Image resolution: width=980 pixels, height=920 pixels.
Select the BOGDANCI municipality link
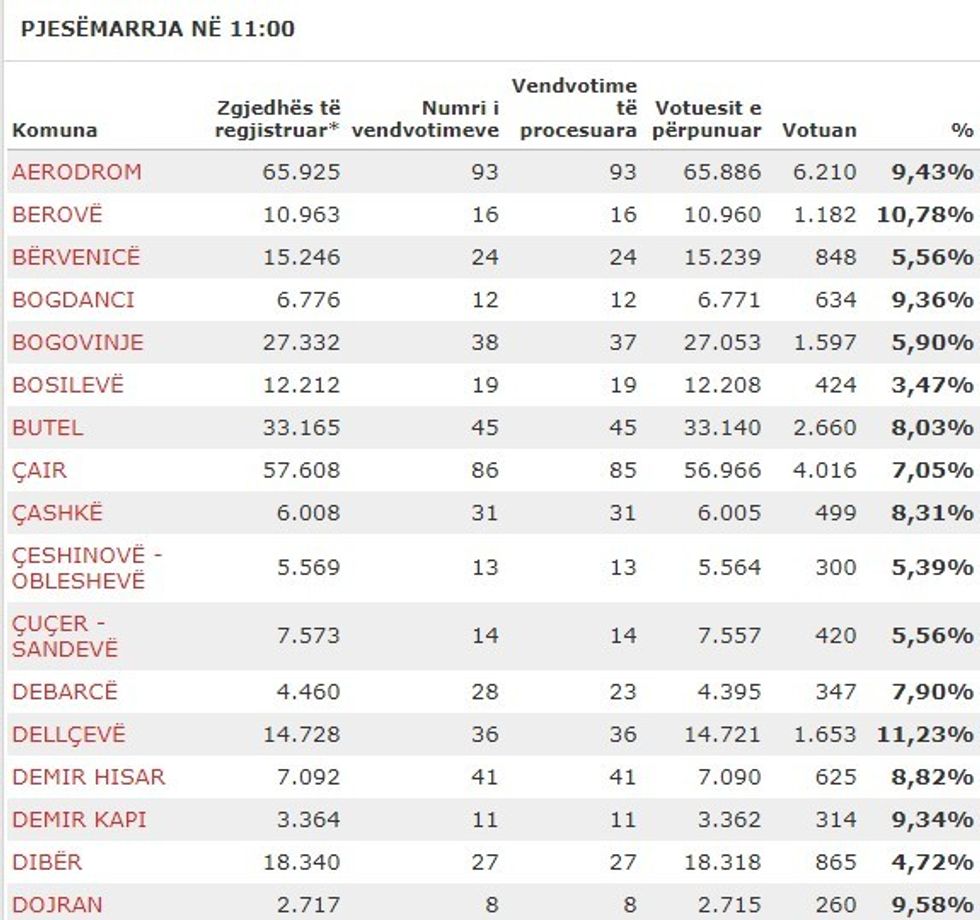coord(73,300)
